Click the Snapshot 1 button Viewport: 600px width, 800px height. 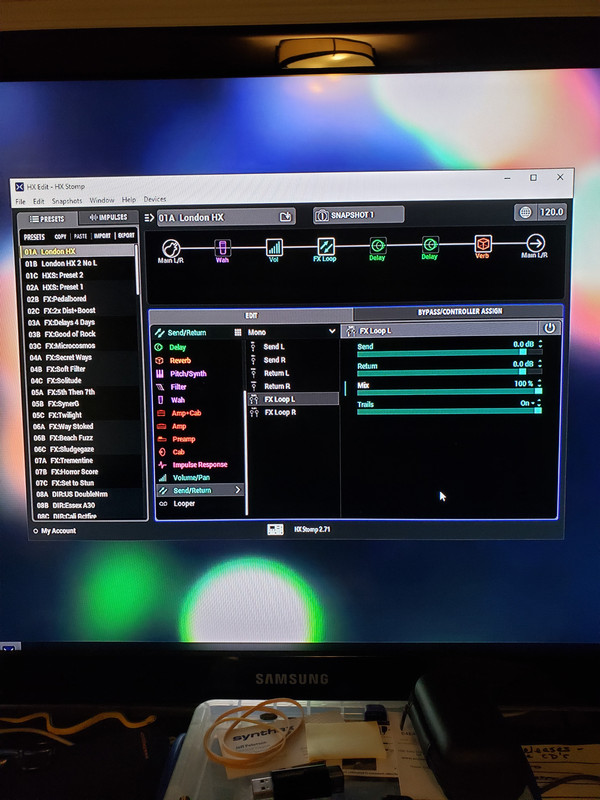359,215
